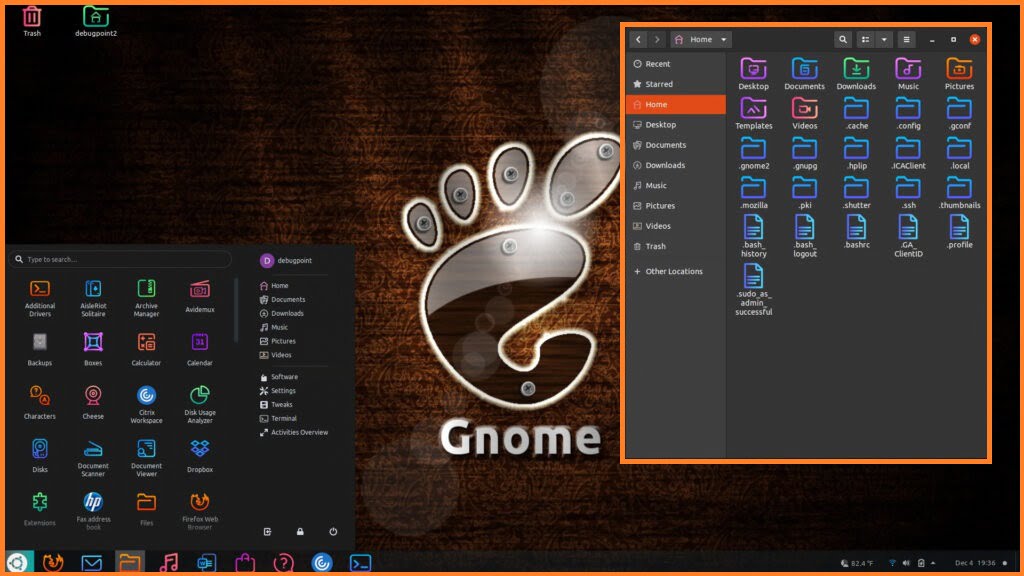1024x576 pixels.
Task: Open Trash in Files sidebar
Action: [x=676, y=246]
